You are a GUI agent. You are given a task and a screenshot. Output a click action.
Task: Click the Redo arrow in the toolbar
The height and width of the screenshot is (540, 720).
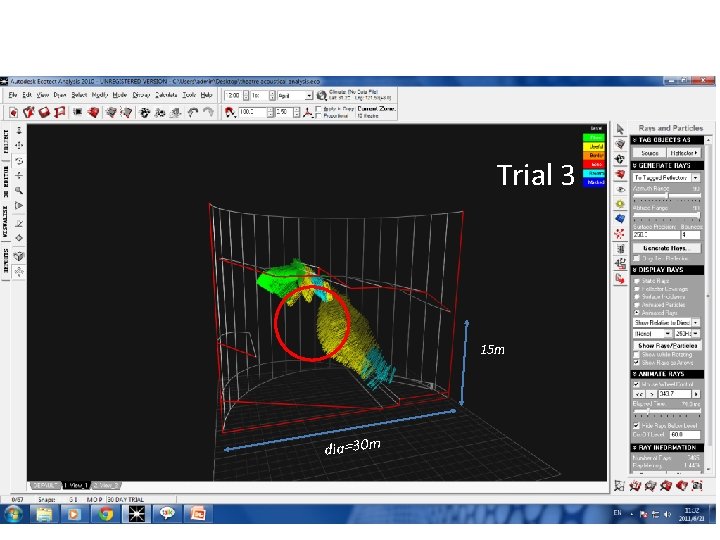pyautogui.click(x=208, y=112)
